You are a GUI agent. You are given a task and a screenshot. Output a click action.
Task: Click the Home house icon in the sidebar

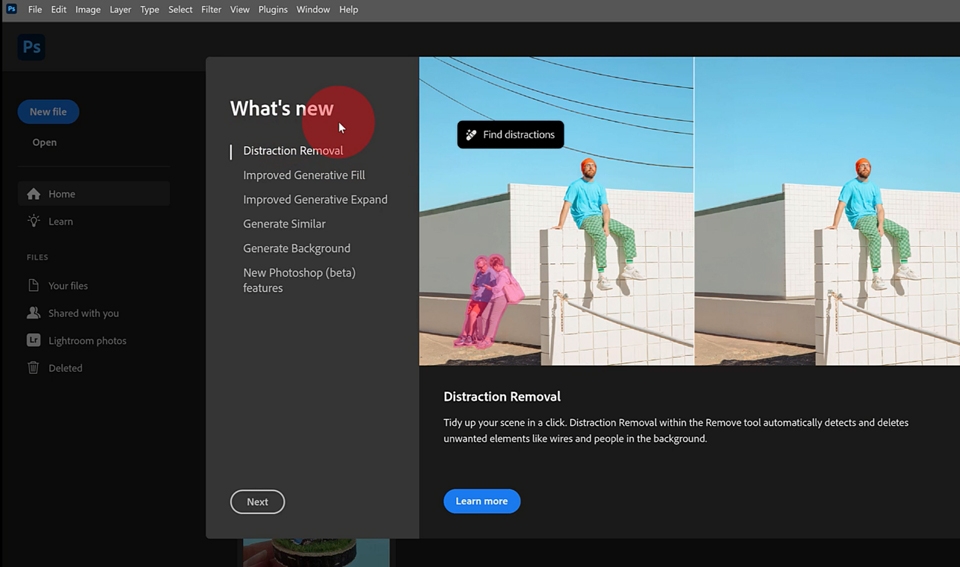(x=34, y=194)
